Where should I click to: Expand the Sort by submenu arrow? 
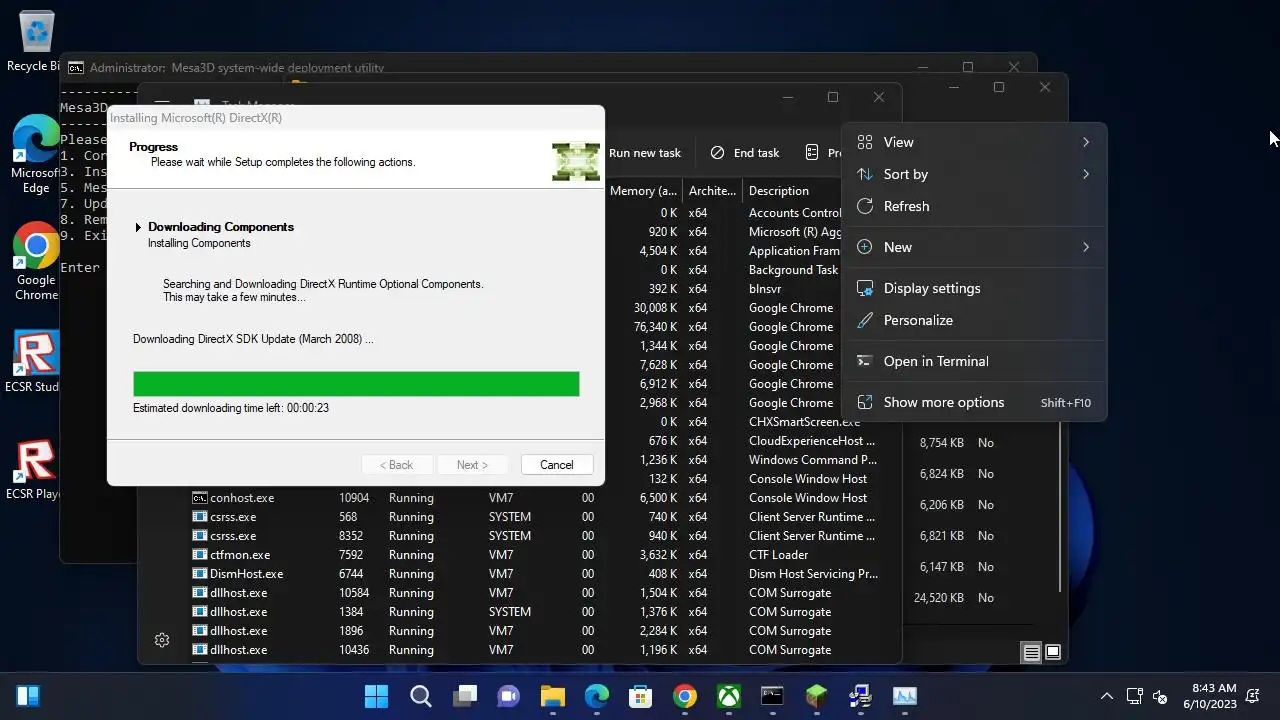(x=1086, y=174)
